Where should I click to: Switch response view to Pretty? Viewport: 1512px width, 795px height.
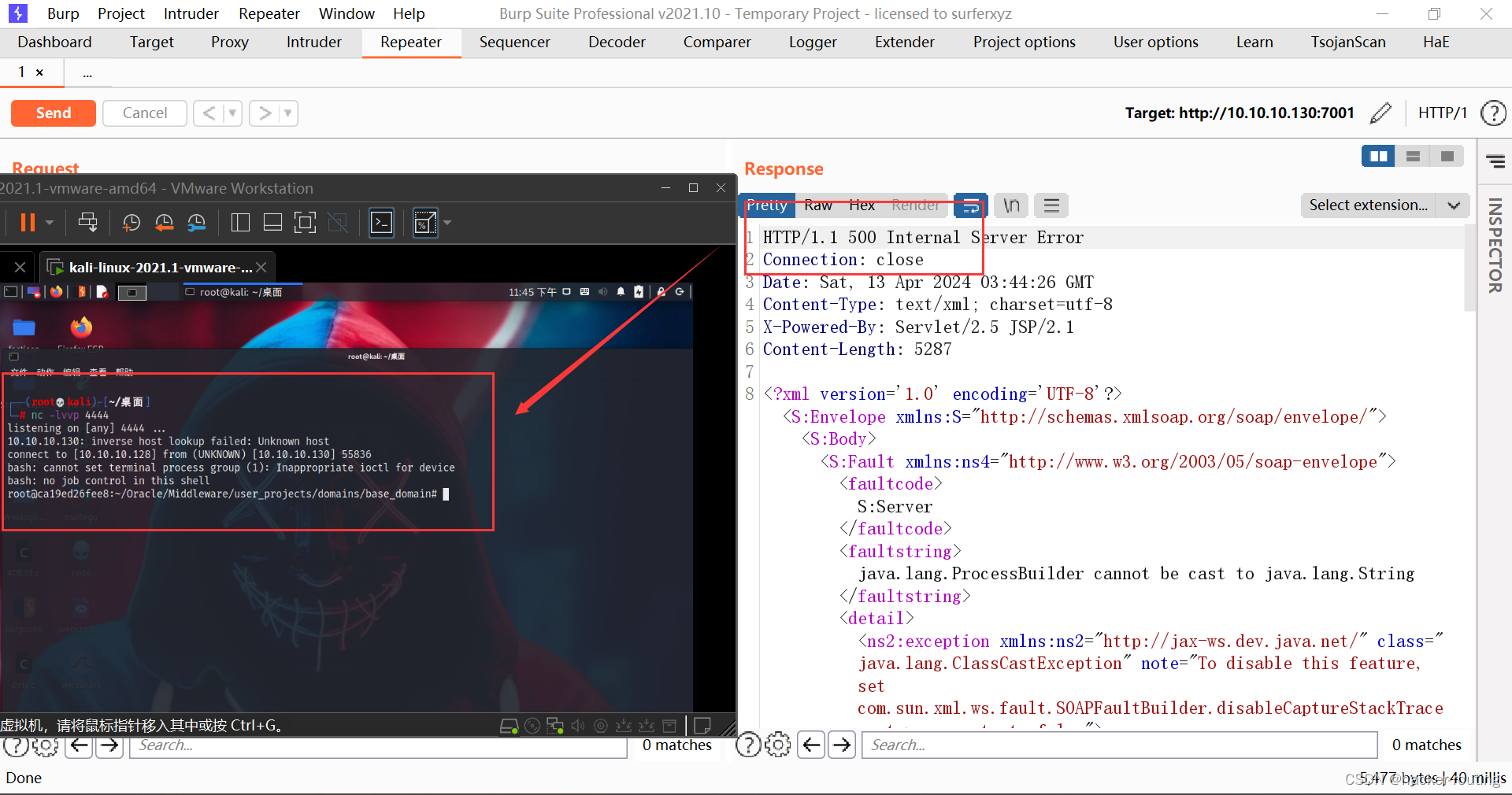766,205
